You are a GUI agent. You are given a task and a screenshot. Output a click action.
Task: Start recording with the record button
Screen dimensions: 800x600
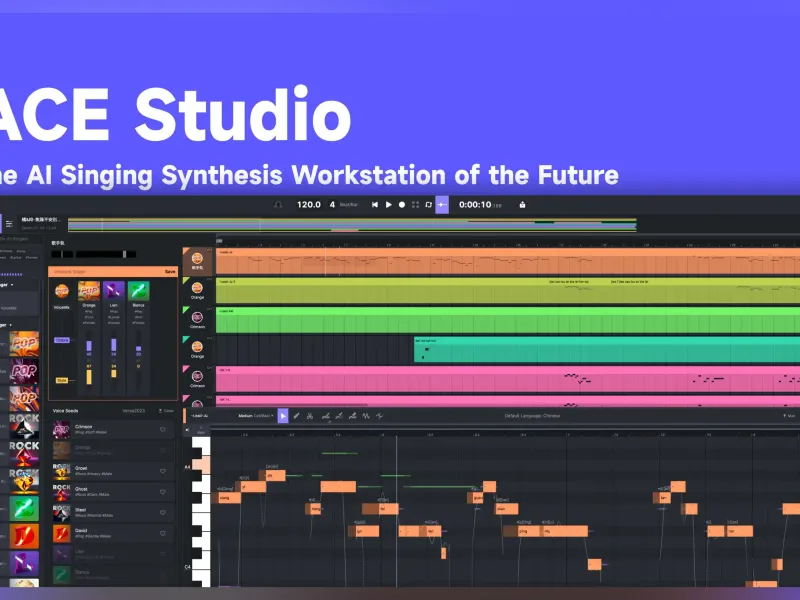[402, 205]
